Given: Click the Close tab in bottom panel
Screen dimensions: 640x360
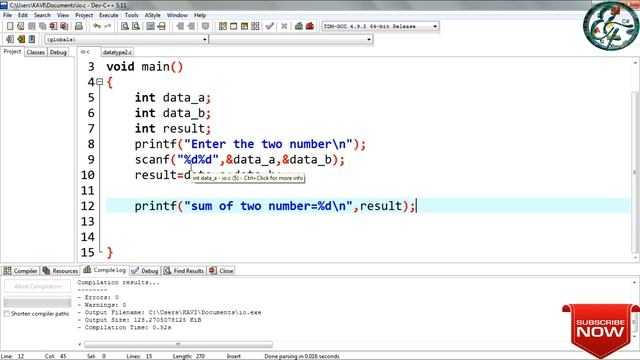Looking at the screenshot, I should click(221, 271).
